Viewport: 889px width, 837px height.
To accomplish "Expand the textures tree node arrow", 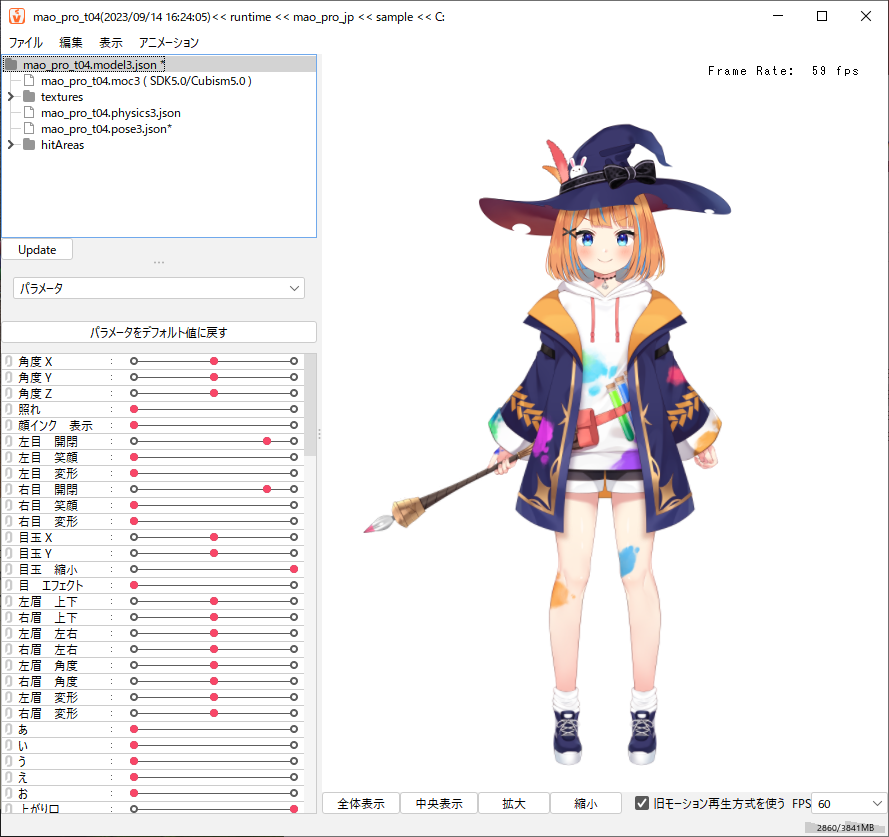I will coord(11,97).
